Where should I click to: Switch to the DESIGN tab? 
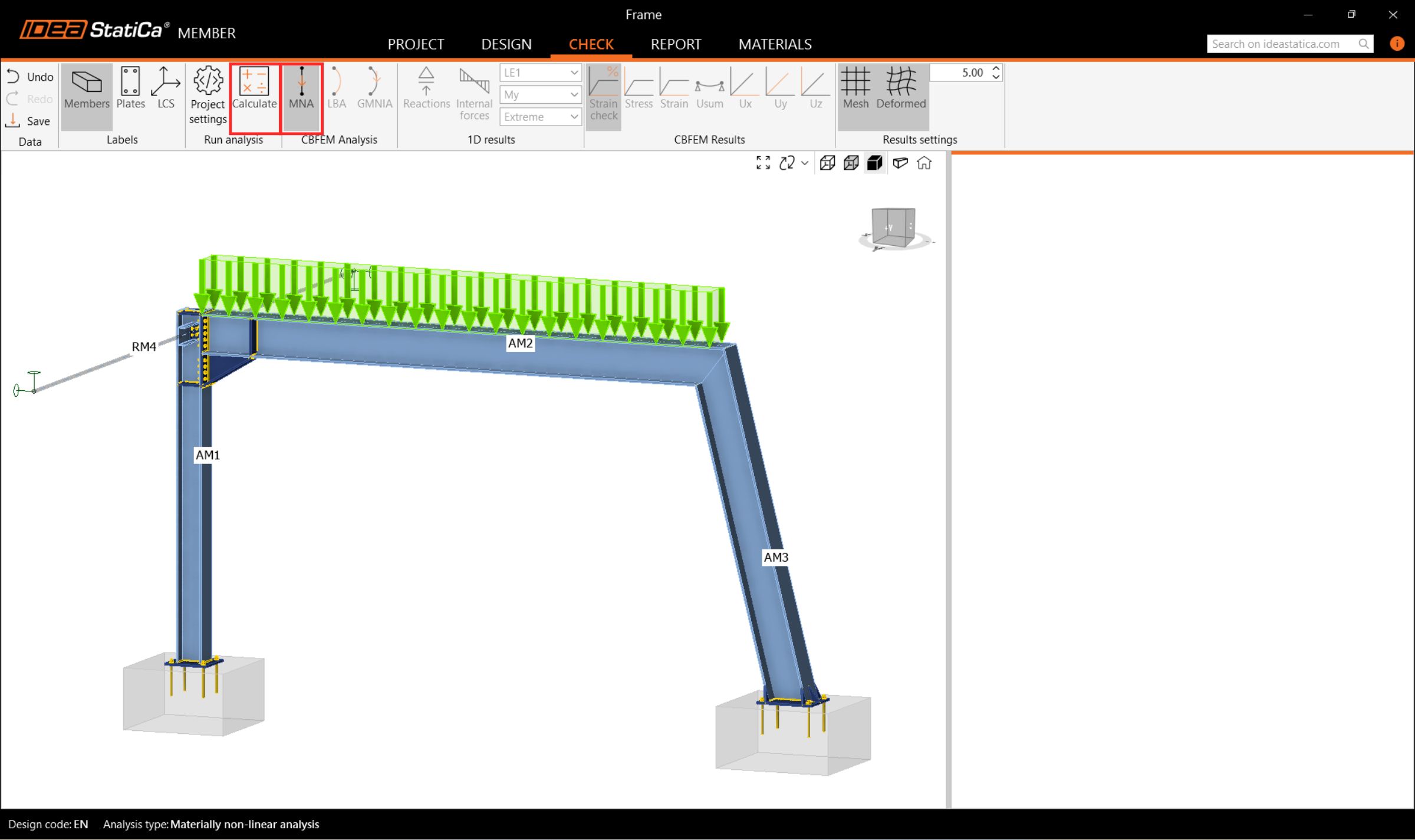[506, 44]
